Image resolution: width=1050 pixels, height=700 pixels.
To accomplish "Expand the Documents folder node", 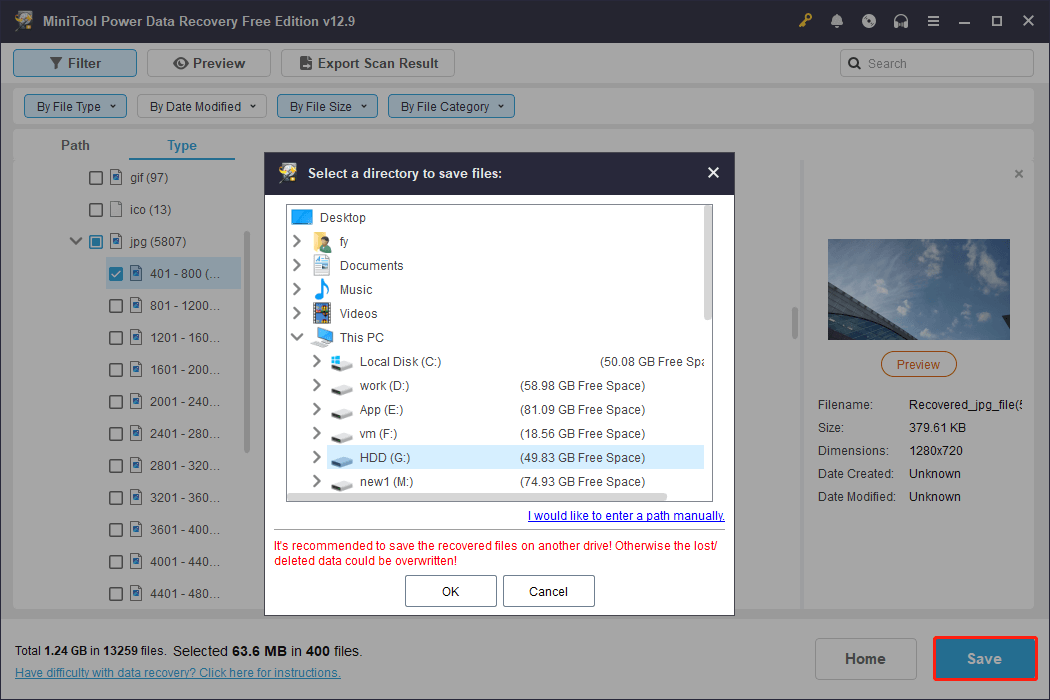I will click(x=297, y=265).
